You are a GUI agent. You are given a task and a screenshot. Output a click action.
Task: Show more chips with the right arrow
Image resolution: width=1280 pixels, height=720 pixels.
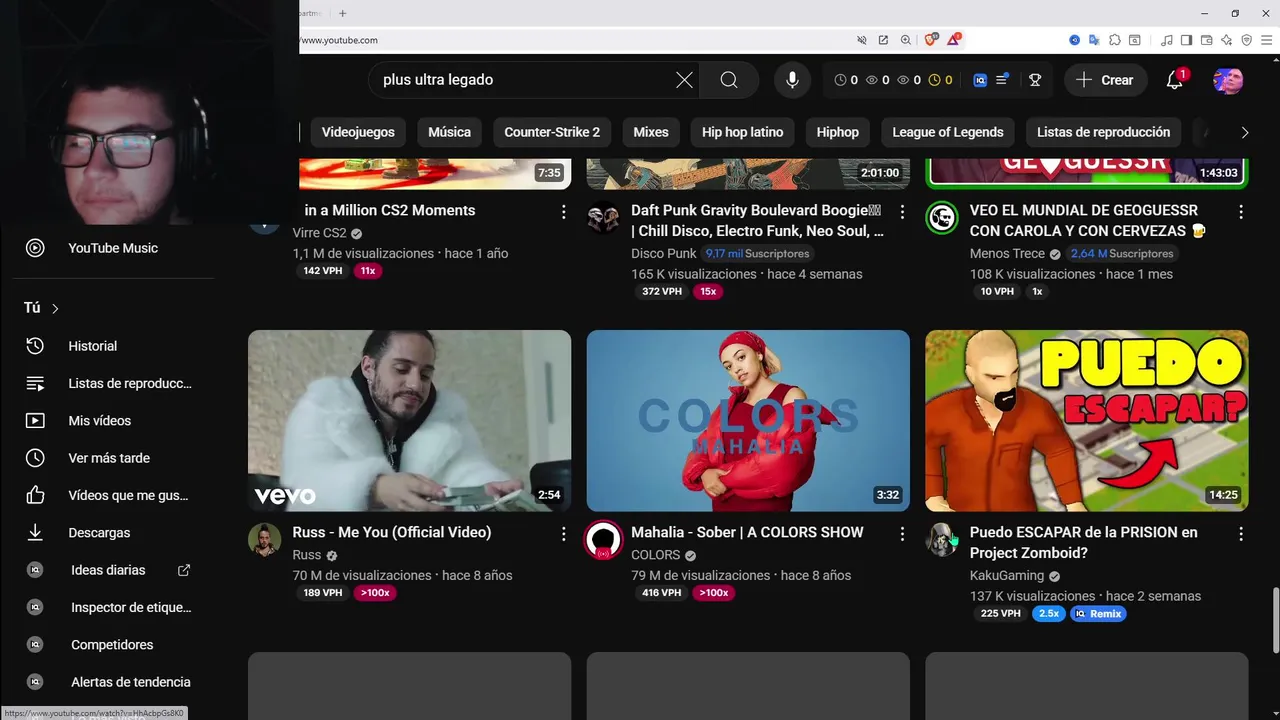1245,132
